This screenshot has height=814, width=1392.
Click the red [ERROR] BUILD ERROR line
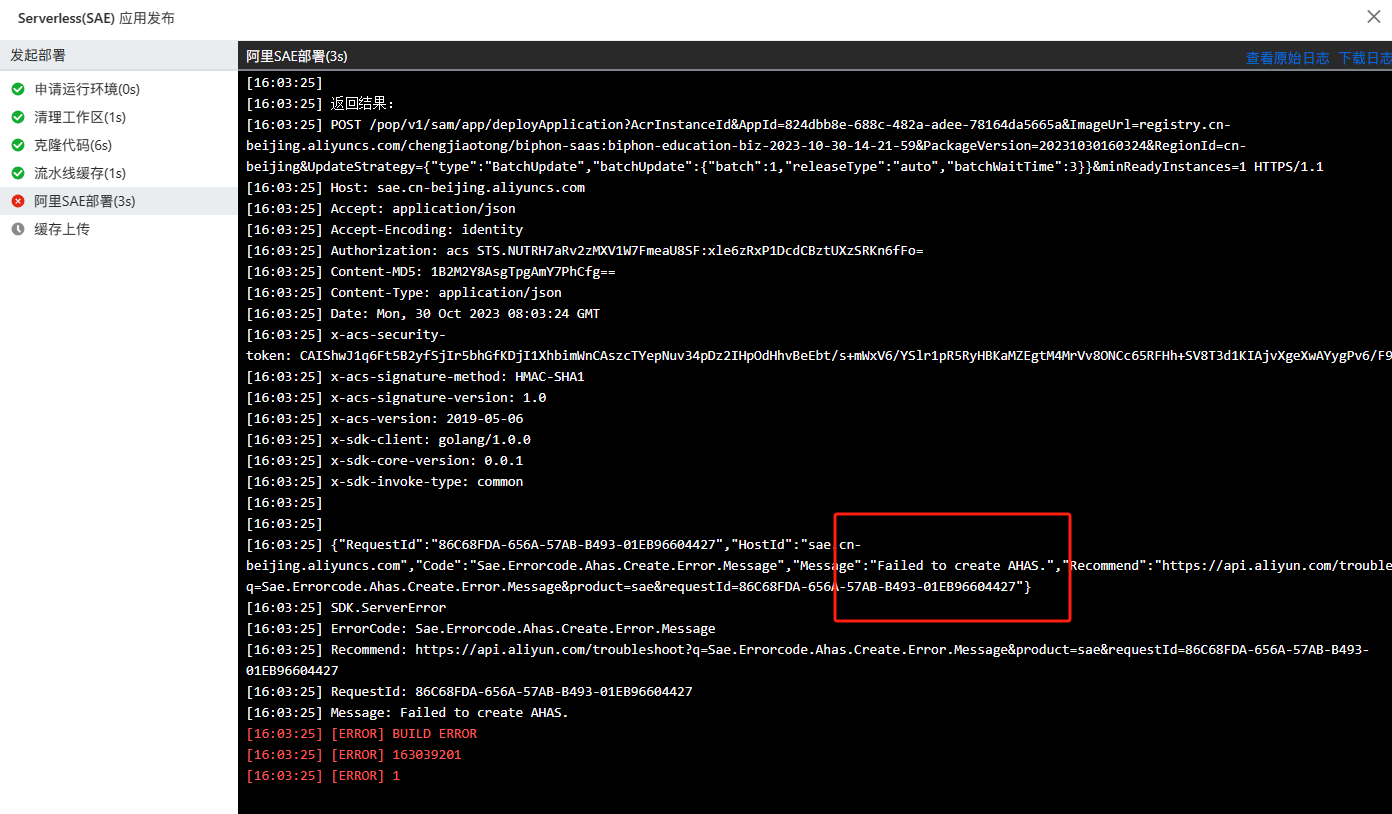click(361, 734)
